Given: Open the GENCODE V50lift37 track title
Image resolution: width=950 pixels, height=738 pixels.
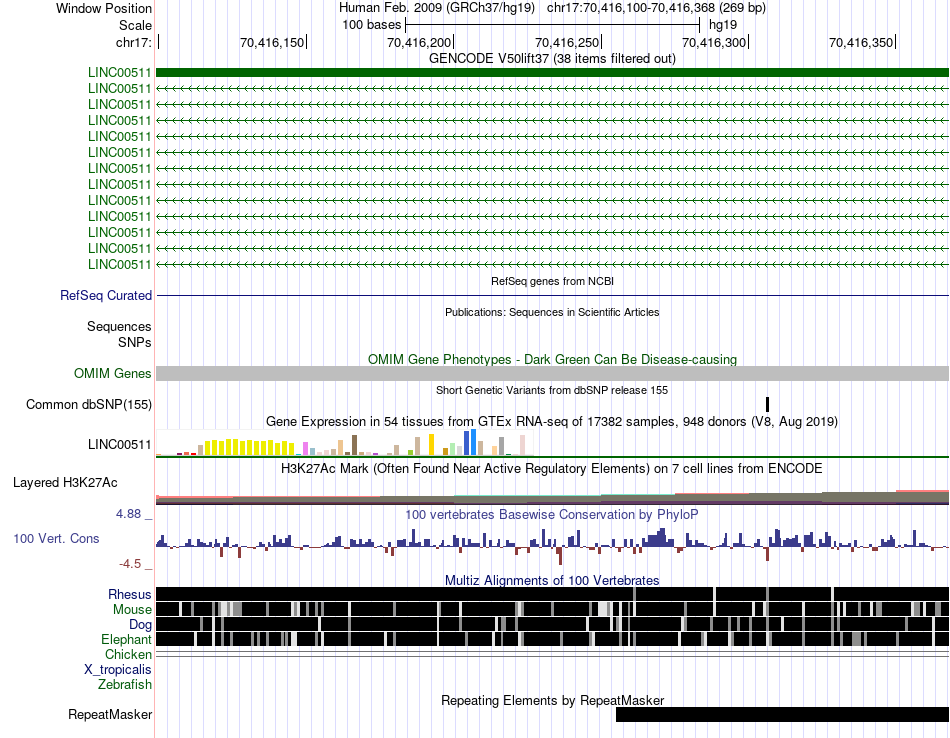Looking at the screenshot, I should click(x=552, y=58).
